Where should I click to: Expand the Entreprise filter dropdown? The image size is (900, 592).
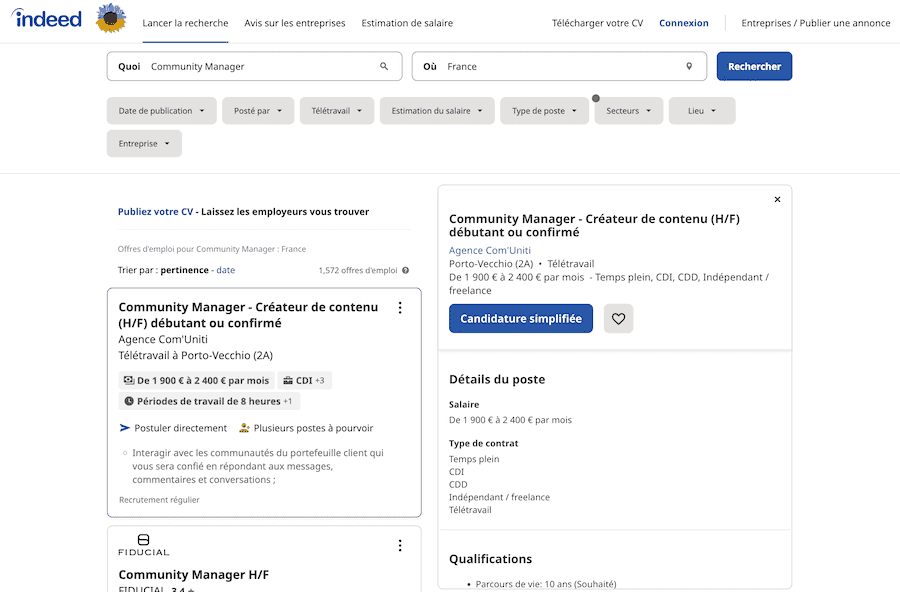(x=144, y=144)
